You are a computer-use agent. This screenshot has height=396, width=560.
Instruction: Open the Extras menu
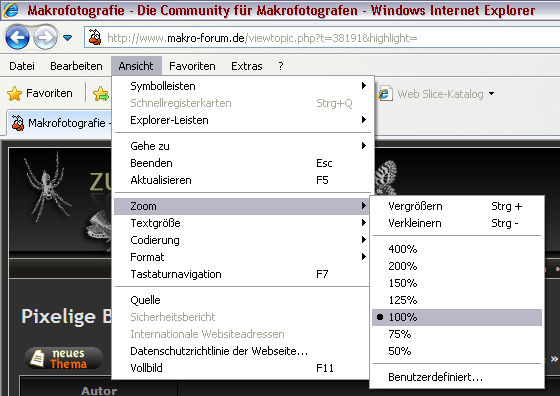click(x=246, y=66)
